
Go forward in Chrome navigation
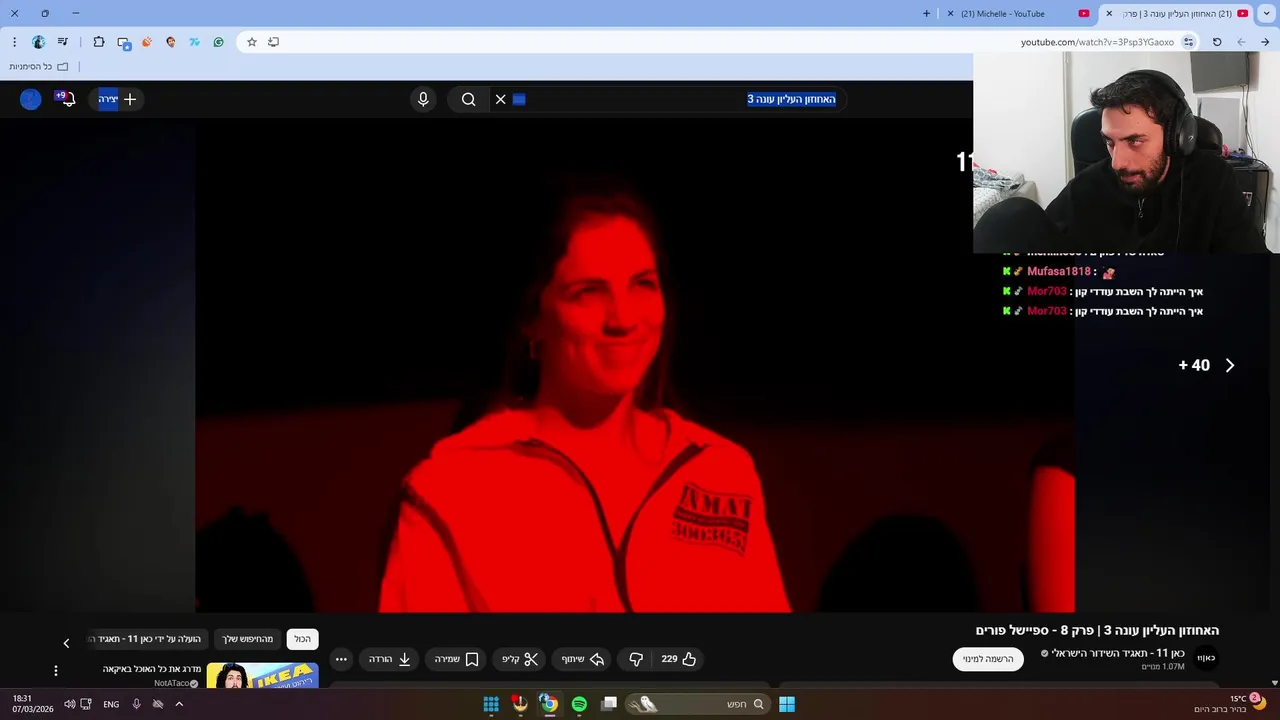[x=1241, y=42]
